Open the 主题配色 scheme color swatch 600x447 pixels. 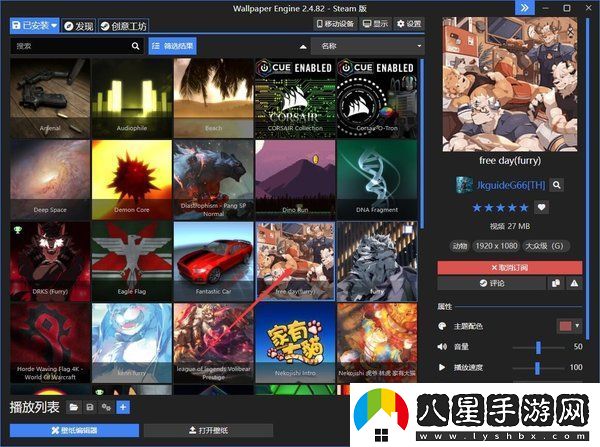coord(565,326)
